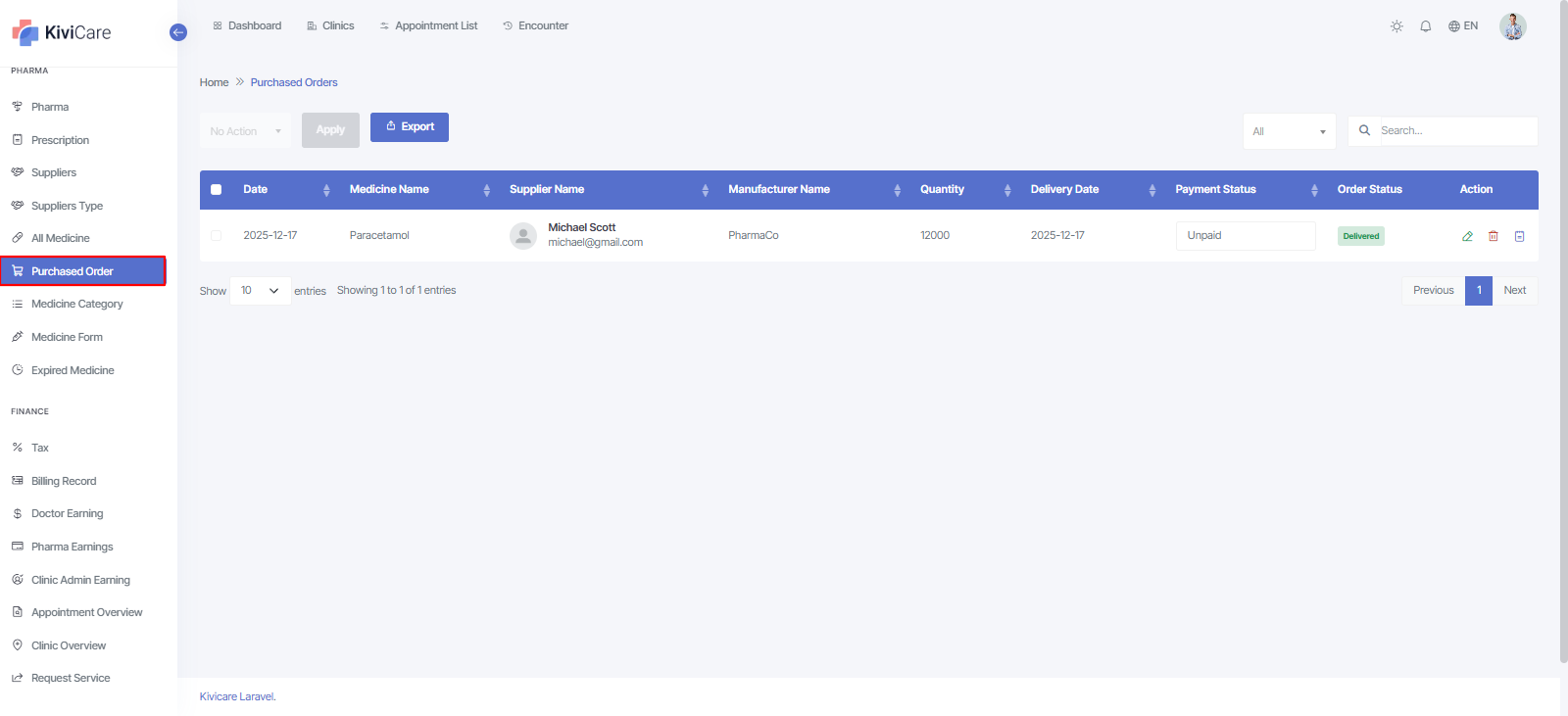1568x716 pixels.
Task: Open the notifications bell icon
Action: [1426, 26]
